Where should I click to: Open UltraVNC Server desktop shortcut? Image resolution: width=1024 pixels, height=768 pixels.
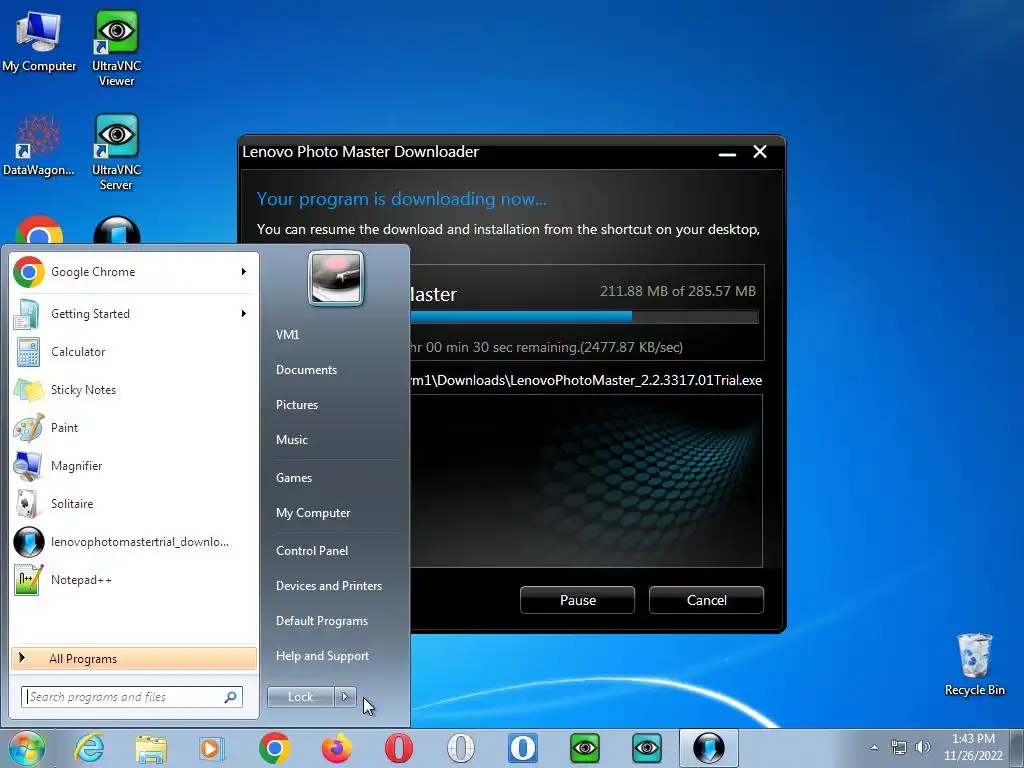click(116, 152)
